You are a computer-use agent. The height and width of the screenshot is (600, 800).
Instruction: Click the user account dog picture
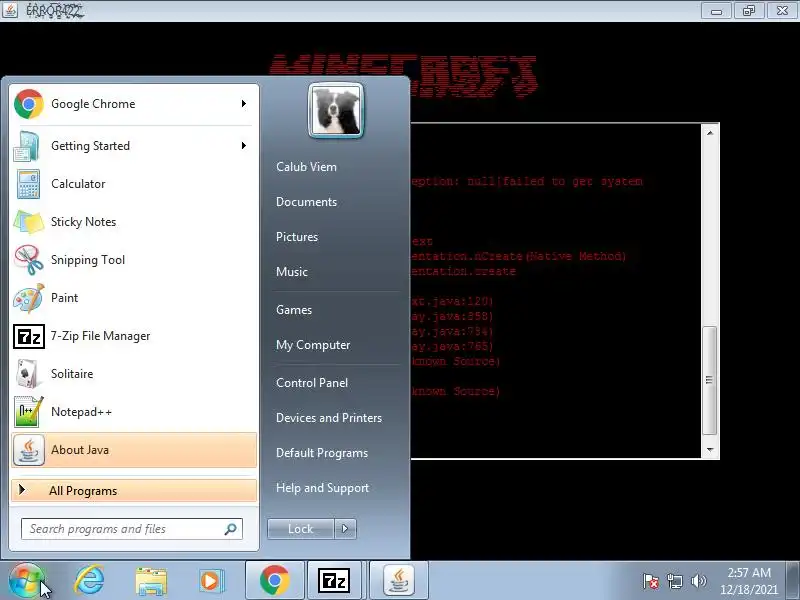[336, 111]
